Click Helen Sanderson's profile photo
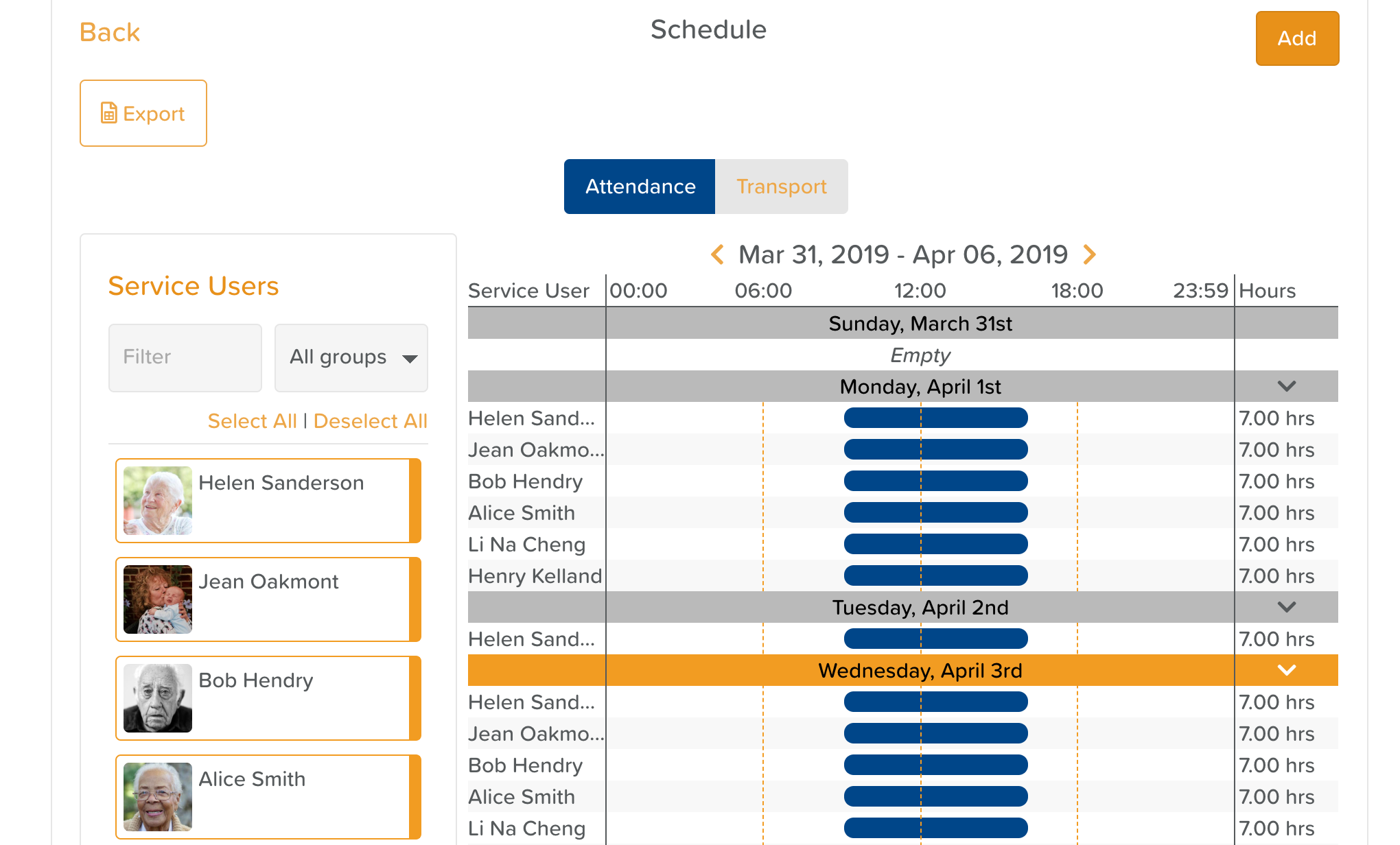The image size is (1400, 845). (x=158, y=501)
